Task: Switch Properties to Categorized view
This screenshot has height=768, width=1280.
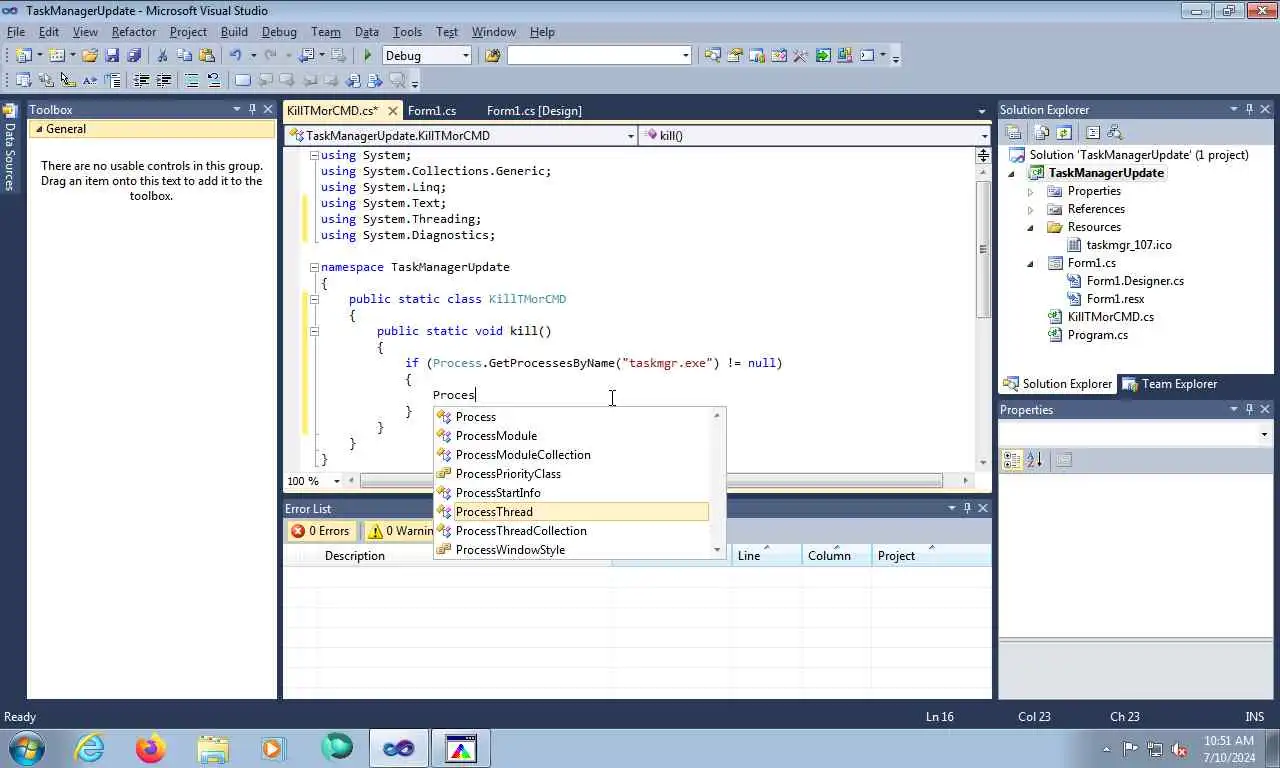Action: 1012,460
